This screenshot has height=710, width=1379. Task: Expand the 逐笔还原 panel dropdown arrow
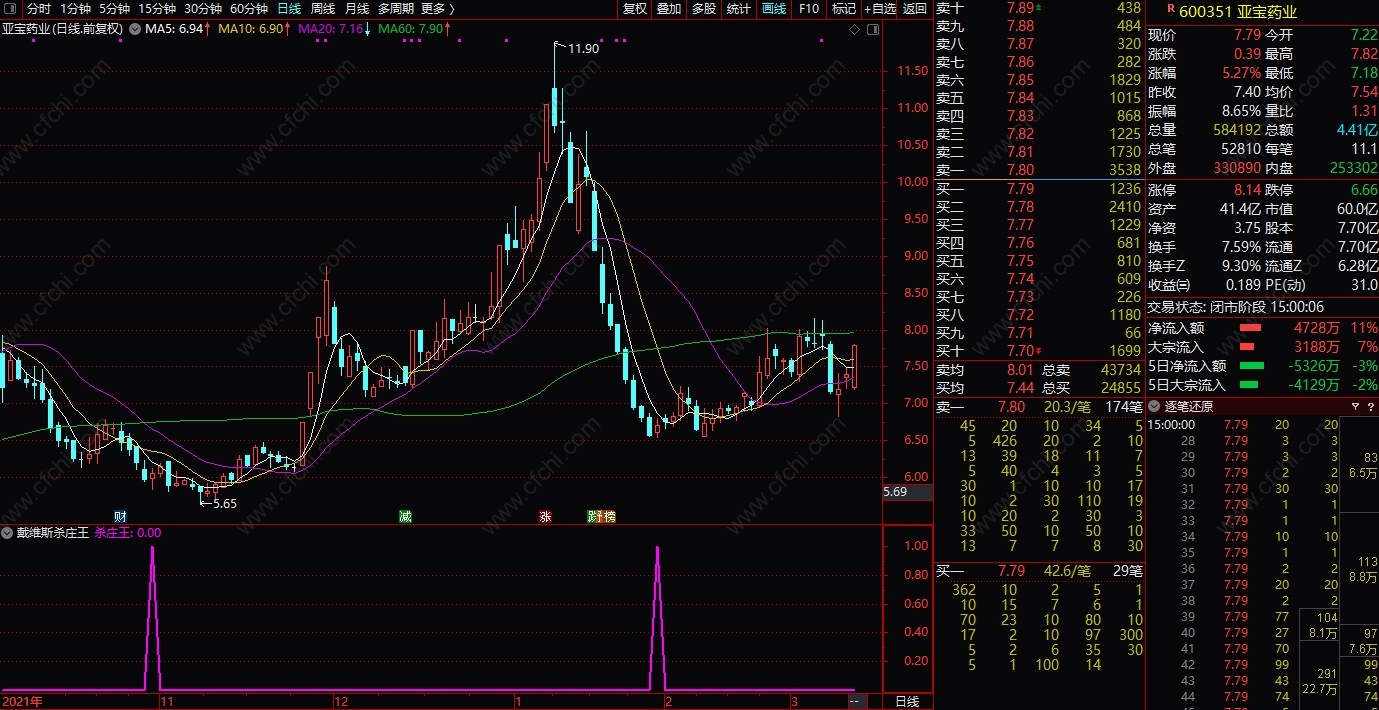[1154, 407]
